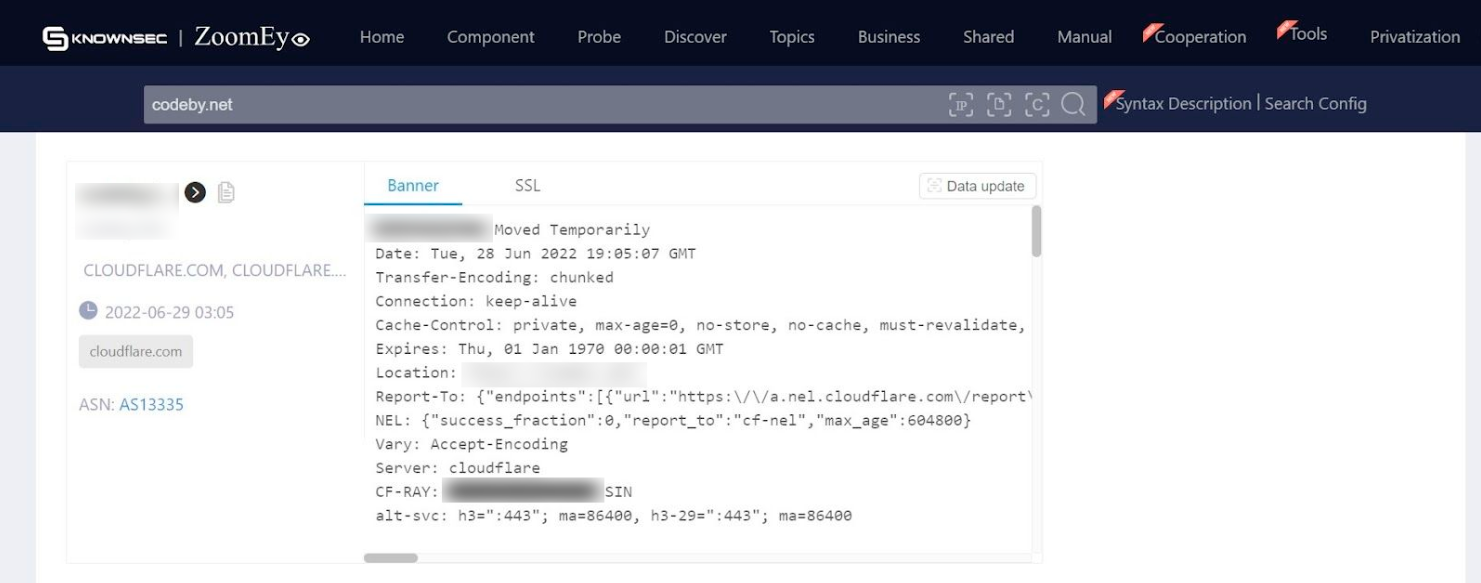Click the IP lookup icon in search bar
The image size is (1481, 583).
click(961, 104)
